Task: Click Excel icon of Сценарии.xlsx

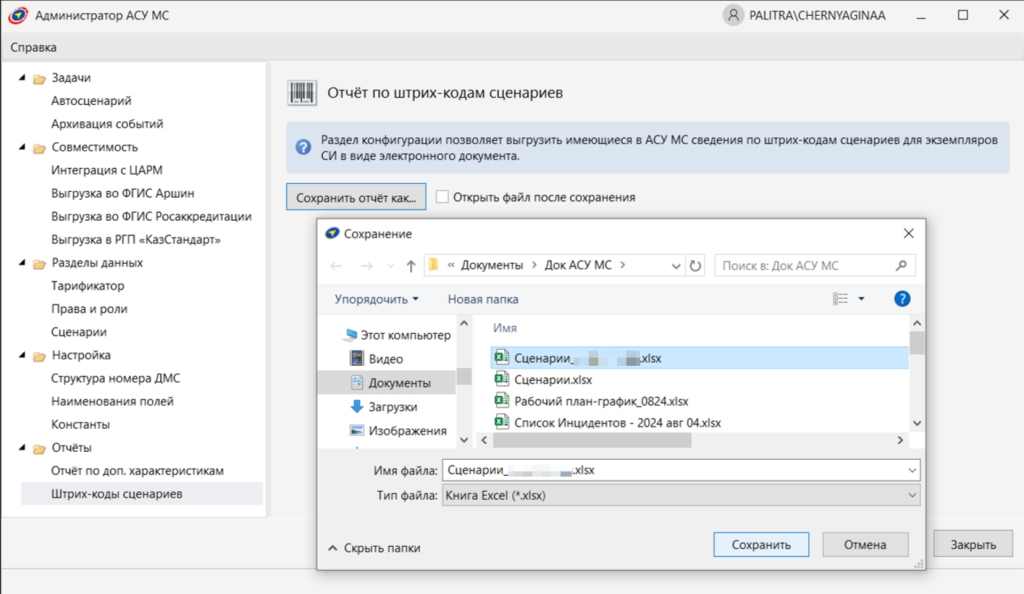Action: click(x=502, y=379)
